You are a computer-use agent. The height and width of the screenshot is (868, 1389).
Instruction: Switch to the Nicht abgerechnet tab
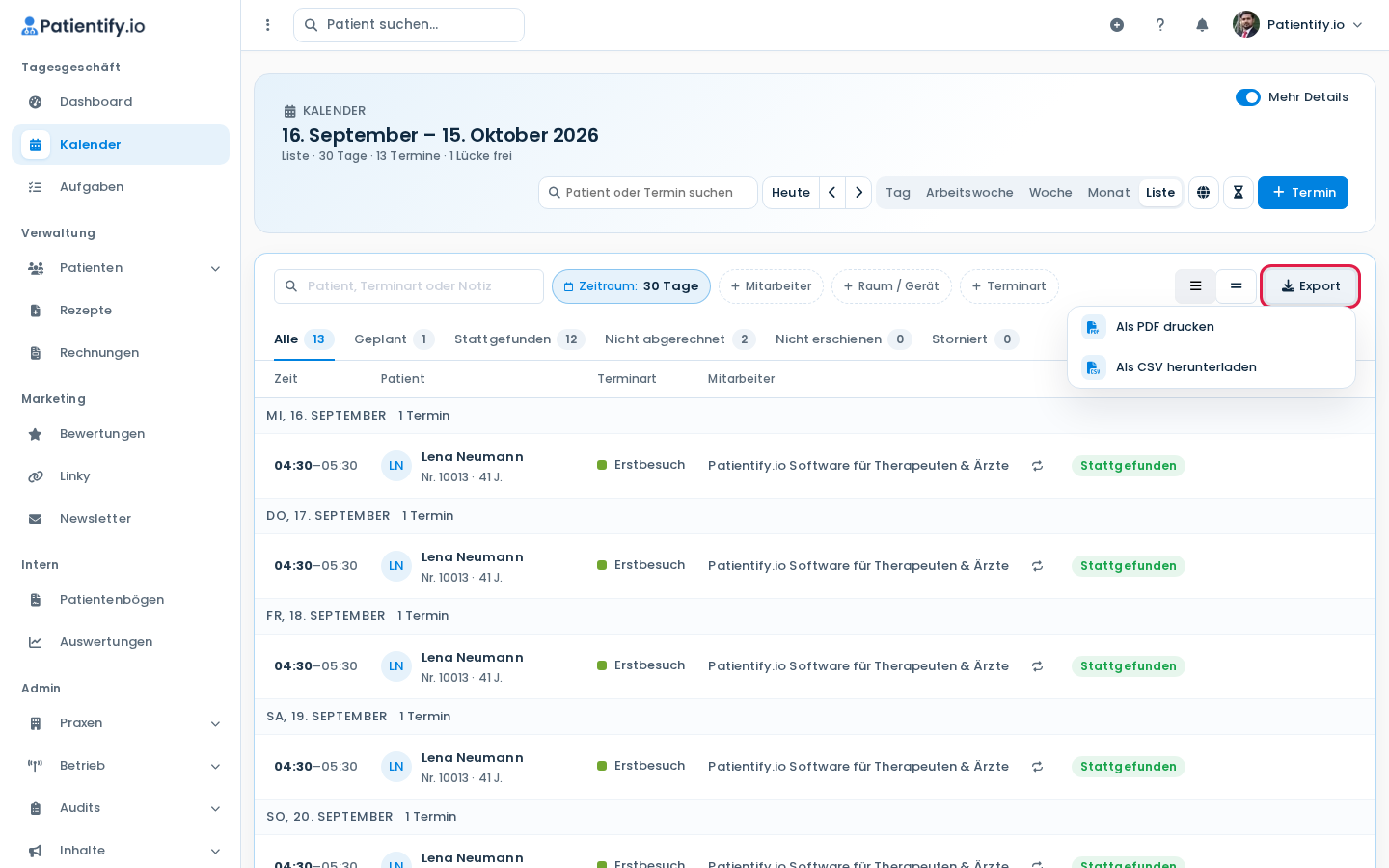click(x=680, y=339)
